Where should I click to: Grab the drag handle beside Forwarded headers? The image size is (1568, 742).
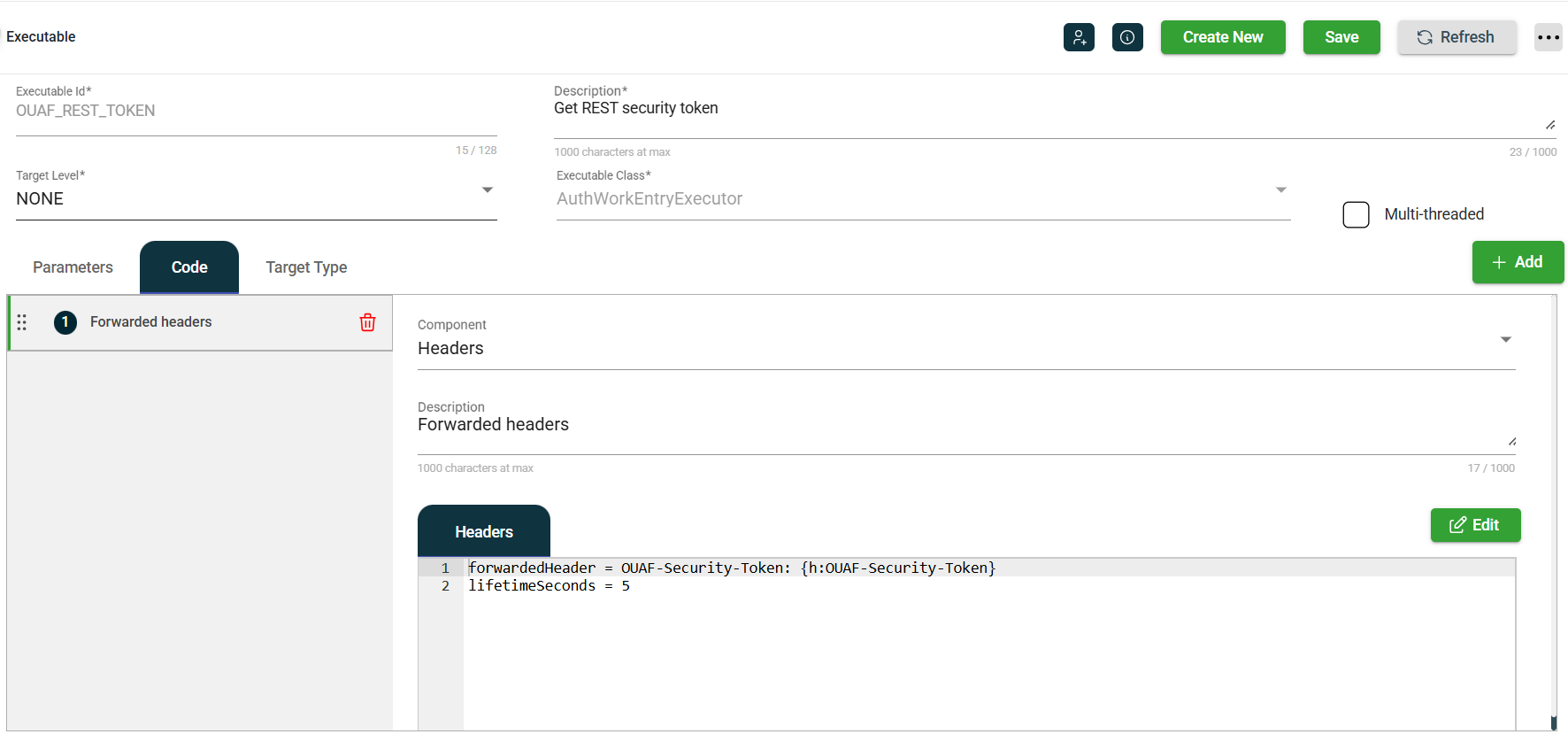(x=22, y=322)
